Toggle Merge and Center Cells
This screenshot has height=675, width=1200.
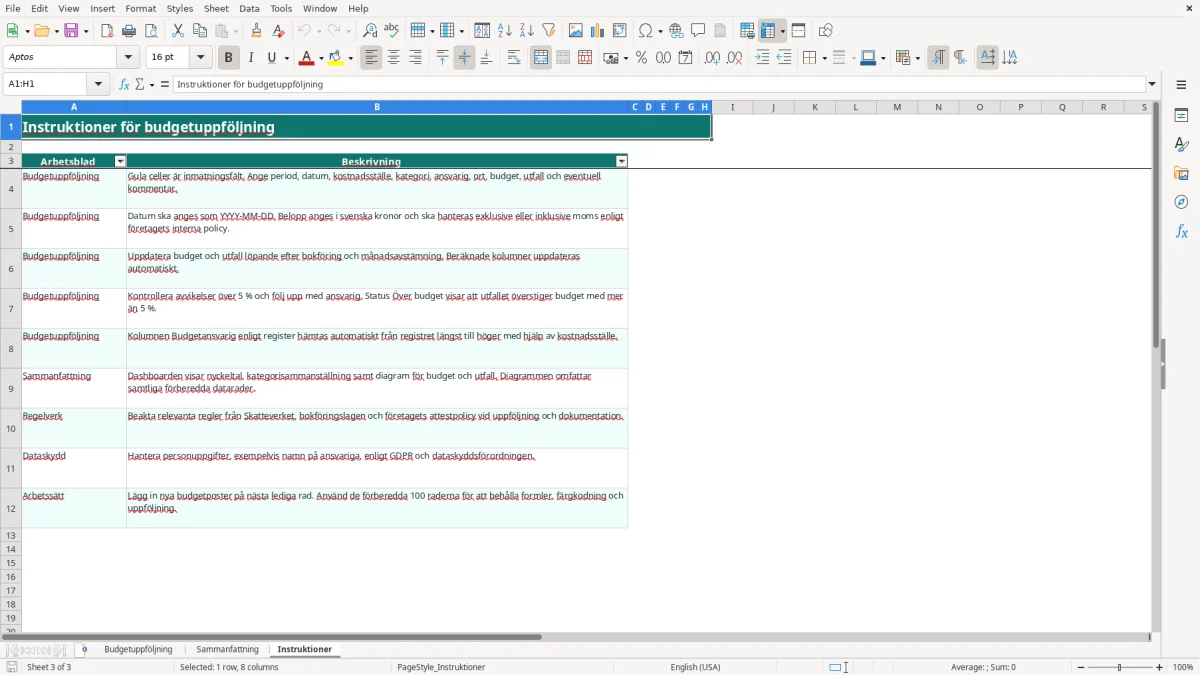click(x=541, y=58)
